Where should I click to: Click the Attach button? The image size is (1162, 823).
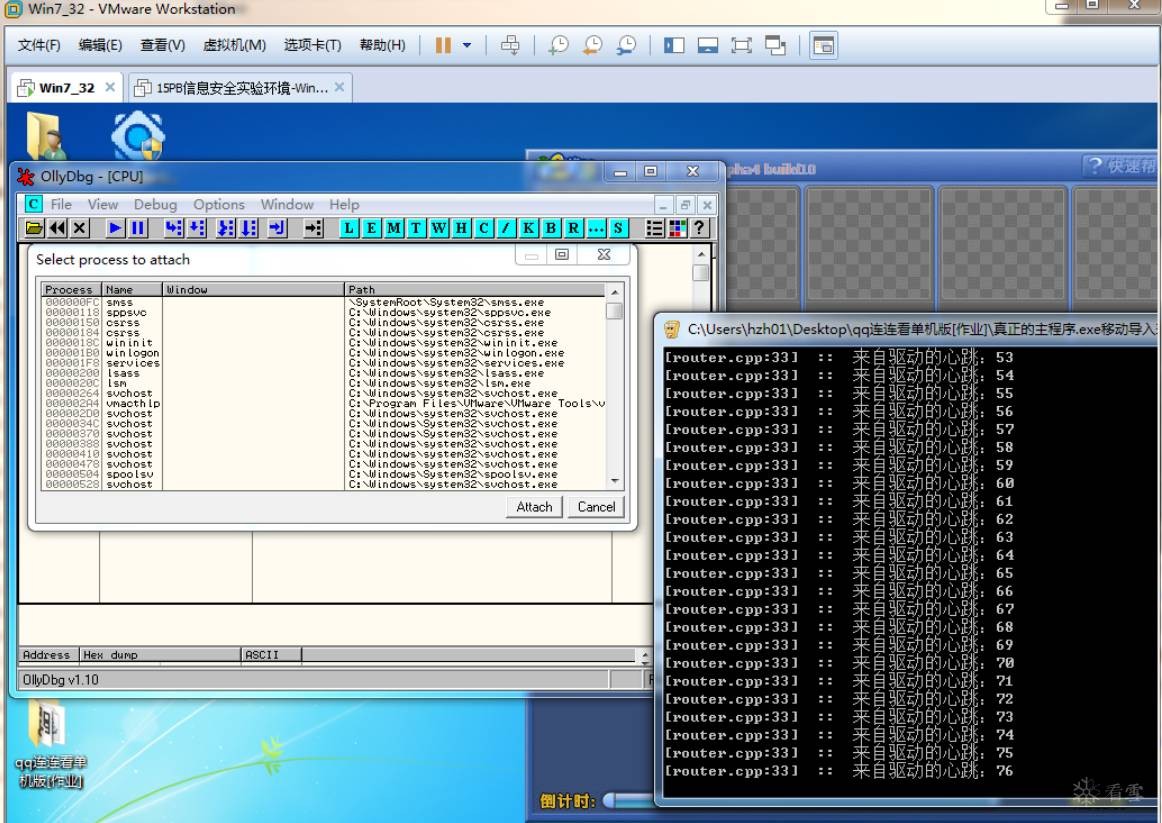(534, 507)
